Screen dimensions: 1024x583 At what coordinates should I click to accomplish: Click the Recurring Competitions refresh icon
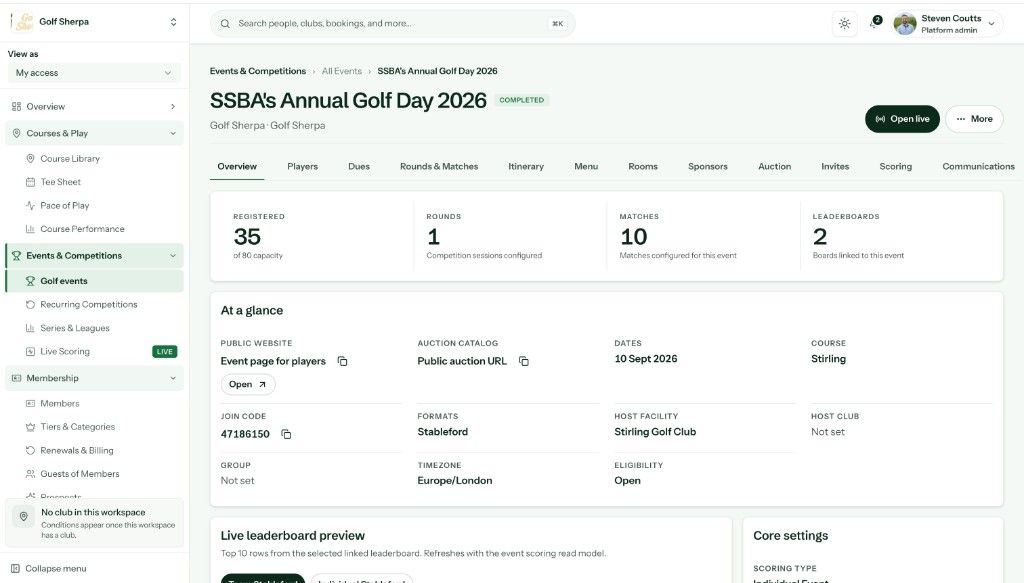(30, 305)
